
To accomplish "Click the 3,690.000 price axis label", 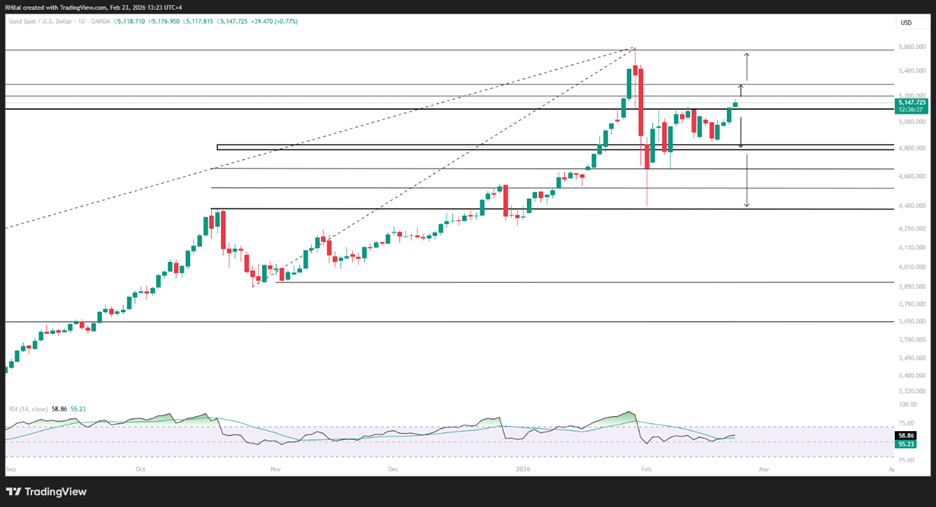I will [912, 322].
